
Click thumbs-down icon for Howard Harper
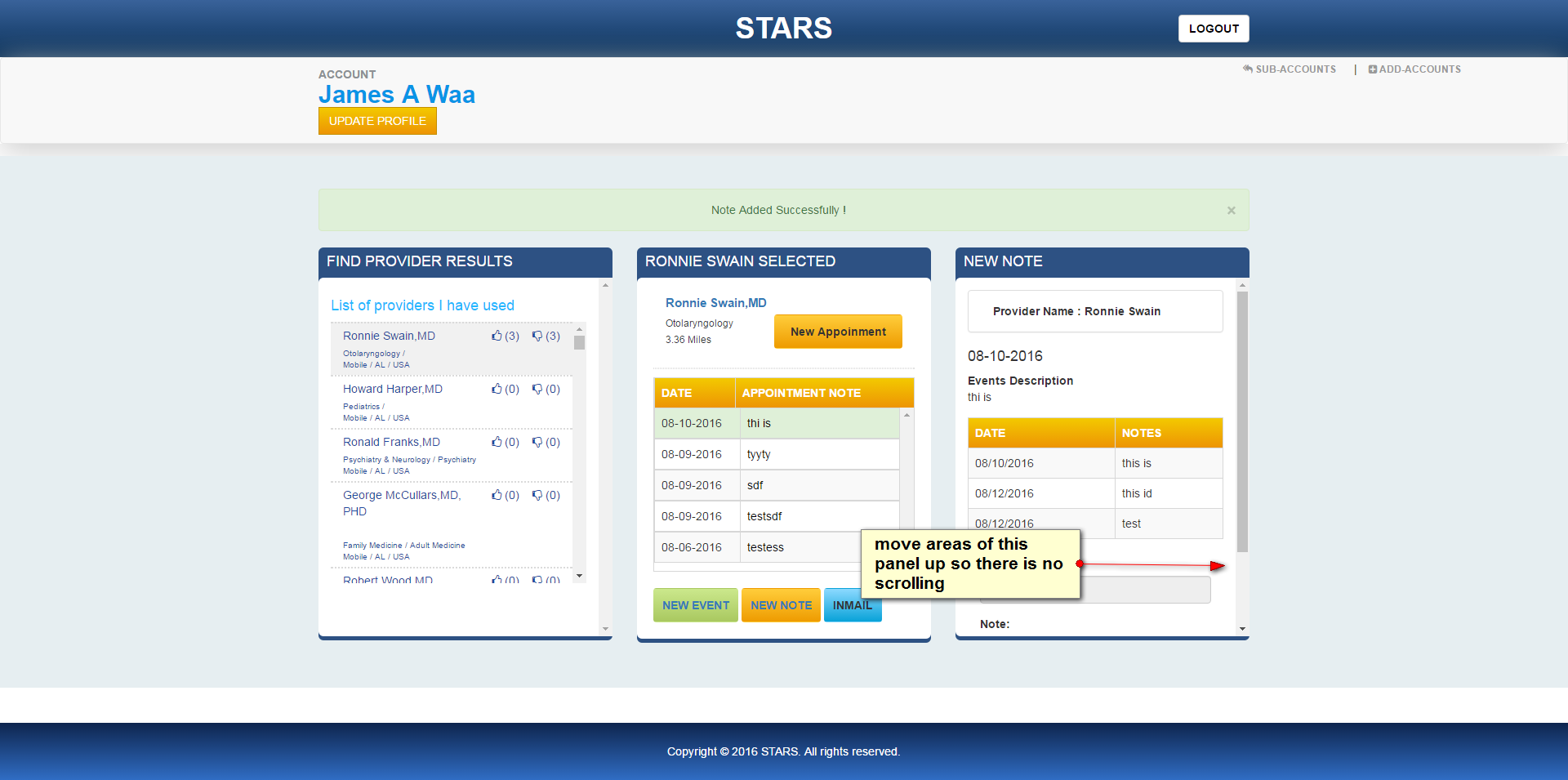click(537, 389)
